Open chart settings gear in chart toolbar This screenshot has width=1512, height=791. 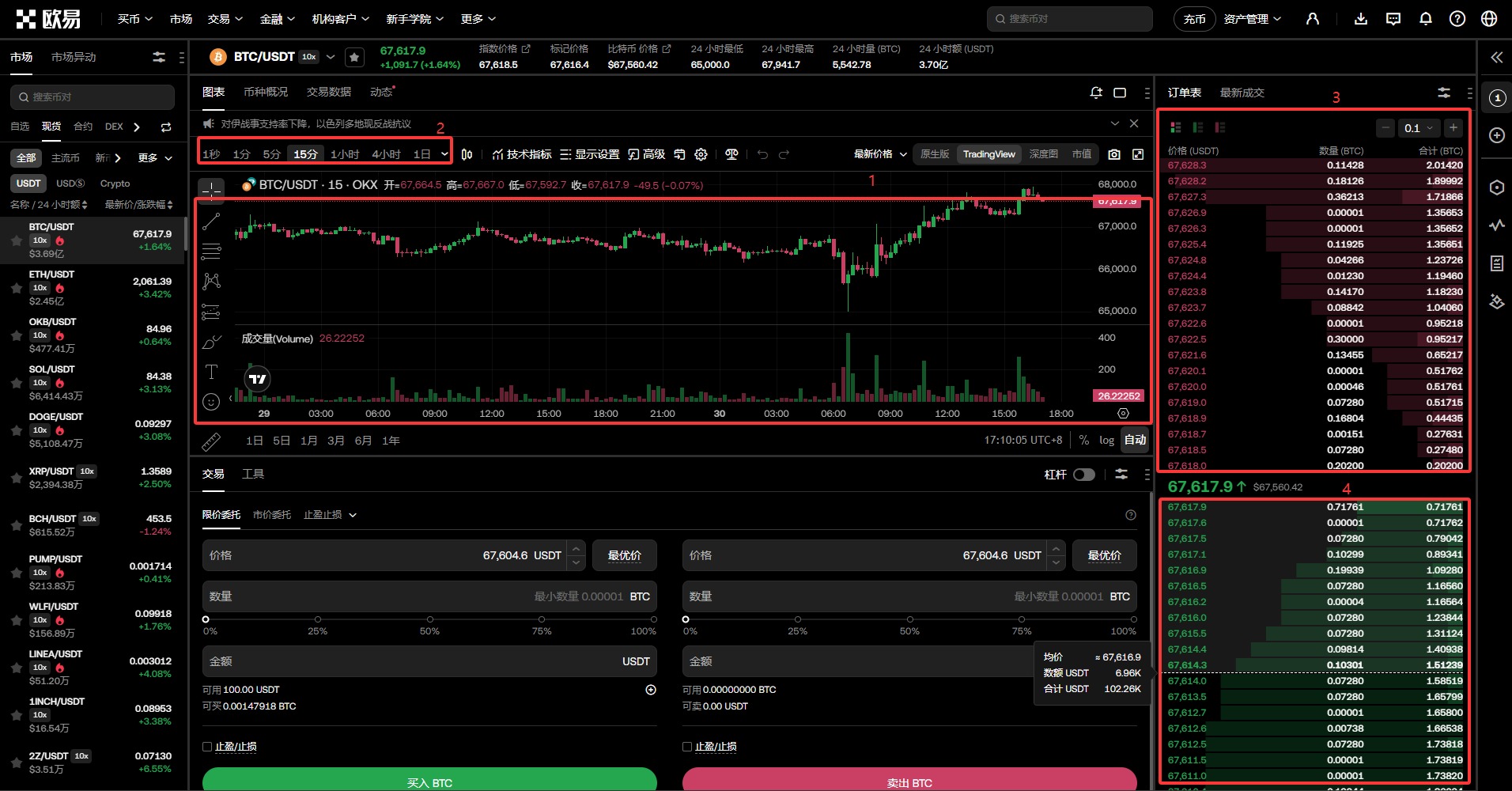701,154
